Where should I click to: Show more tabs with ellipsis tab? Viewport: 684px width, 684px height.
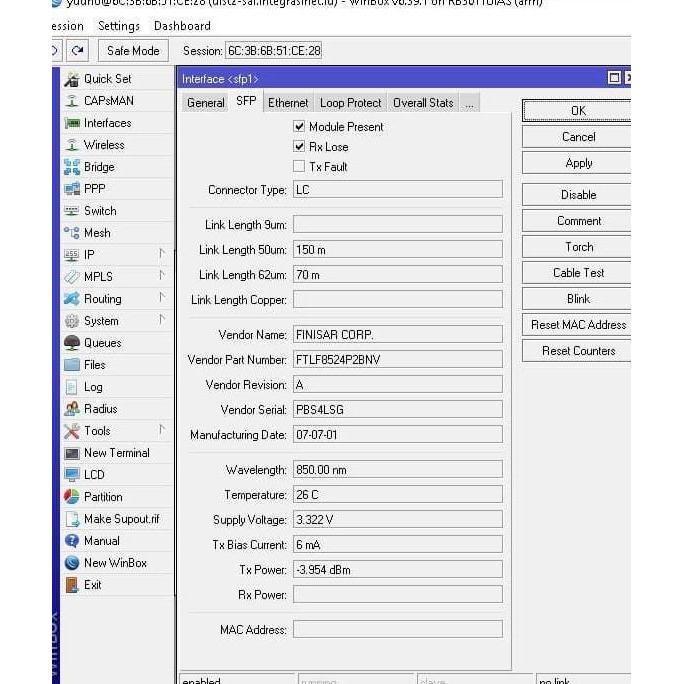[x=469, y=103]
